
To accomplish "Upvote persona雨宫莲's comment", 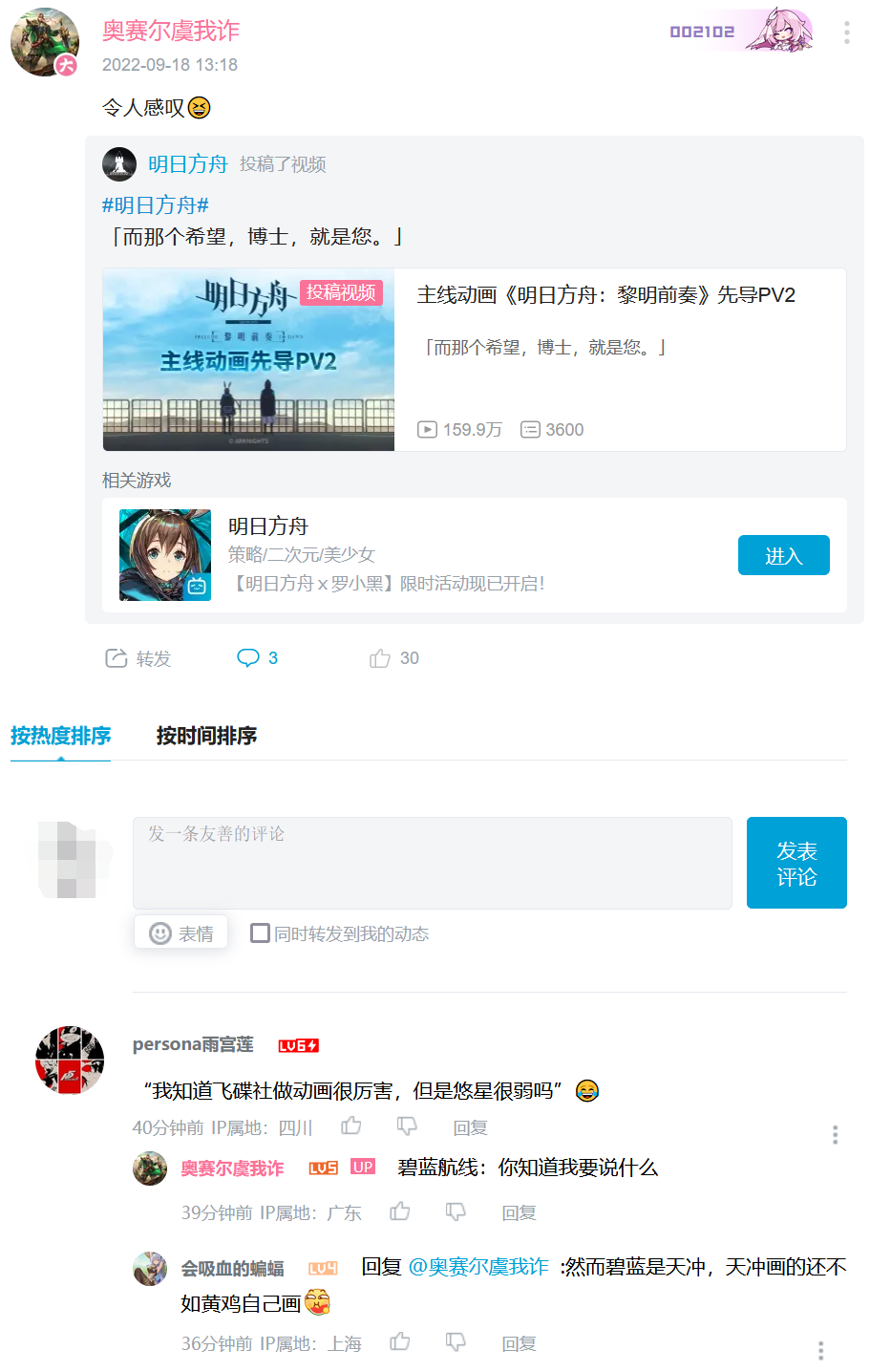I will pos(351,1126).
